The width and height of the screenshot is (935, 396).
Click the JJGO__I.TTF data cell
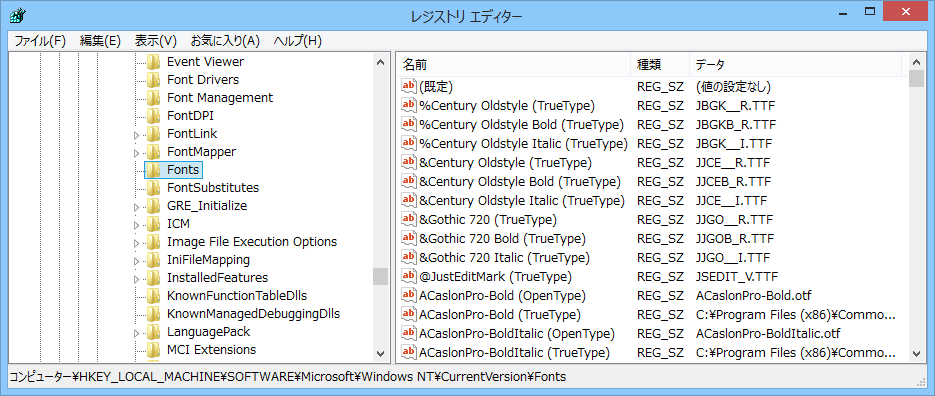tap(733, 258)
